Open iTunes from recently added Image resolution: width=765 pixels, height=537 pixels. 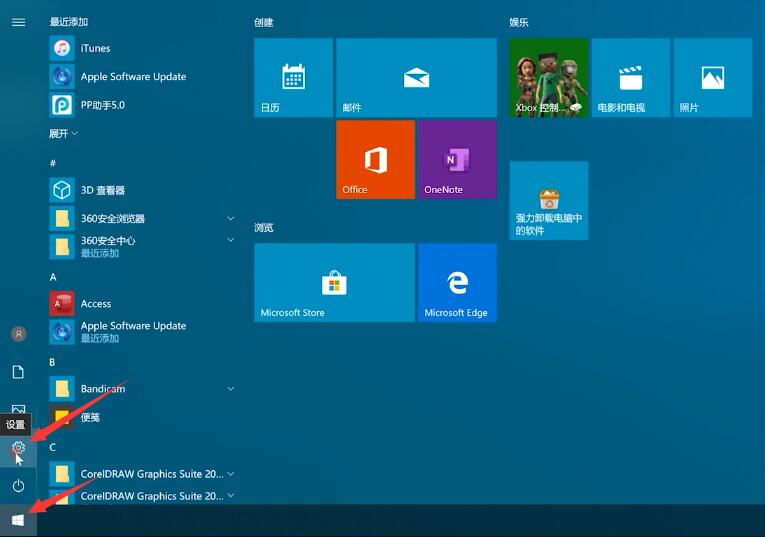click(141, 48)
